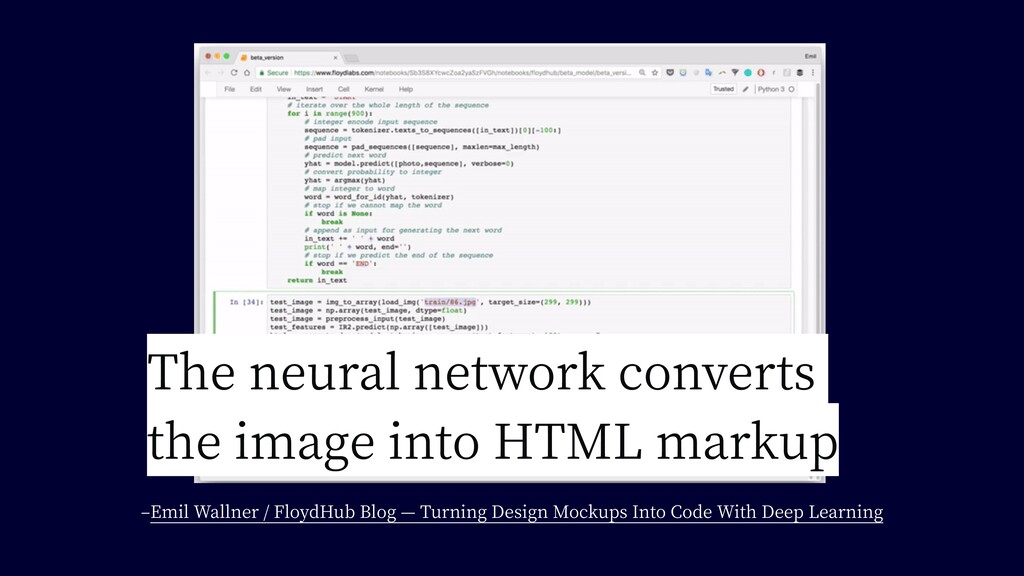Click the zoom magnifier icon in address bar

coord(643,73)
